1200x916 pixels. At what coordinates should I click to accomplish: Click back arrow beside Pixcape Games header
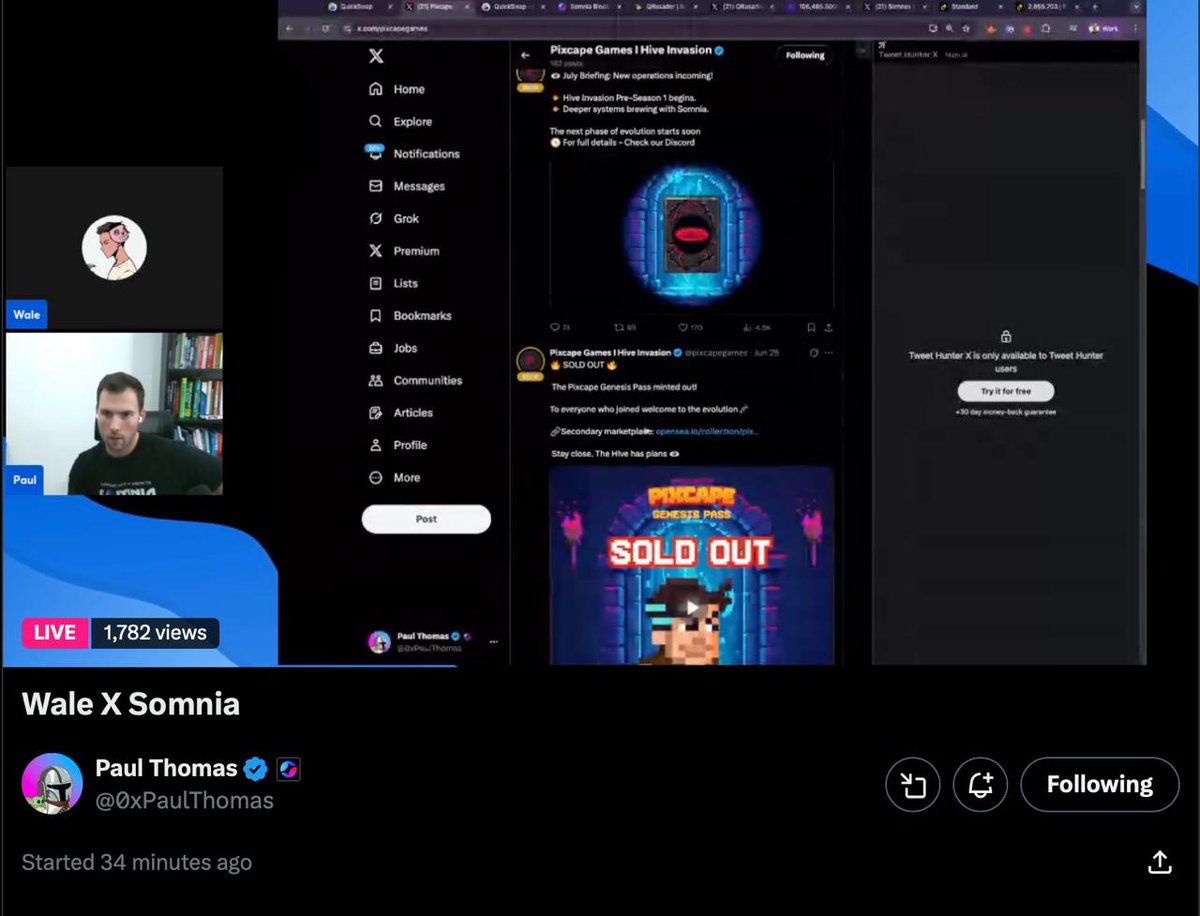pos(526,55)
